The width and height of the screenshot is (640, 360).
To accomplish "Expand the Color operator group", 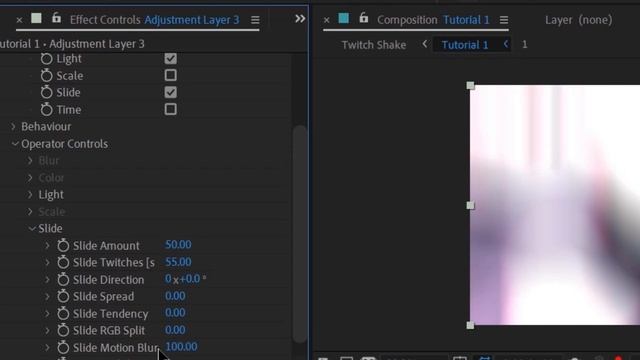I will [x=30, y=178].
